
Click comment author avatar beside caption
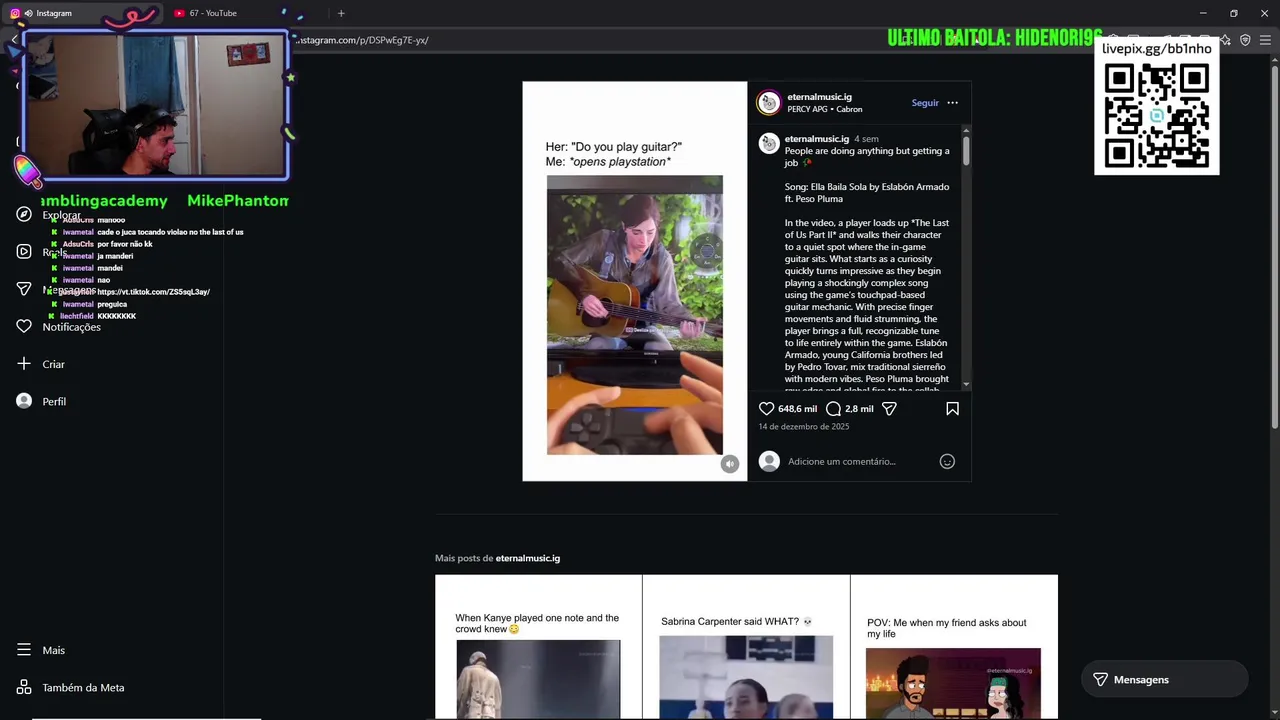[768, 145]
